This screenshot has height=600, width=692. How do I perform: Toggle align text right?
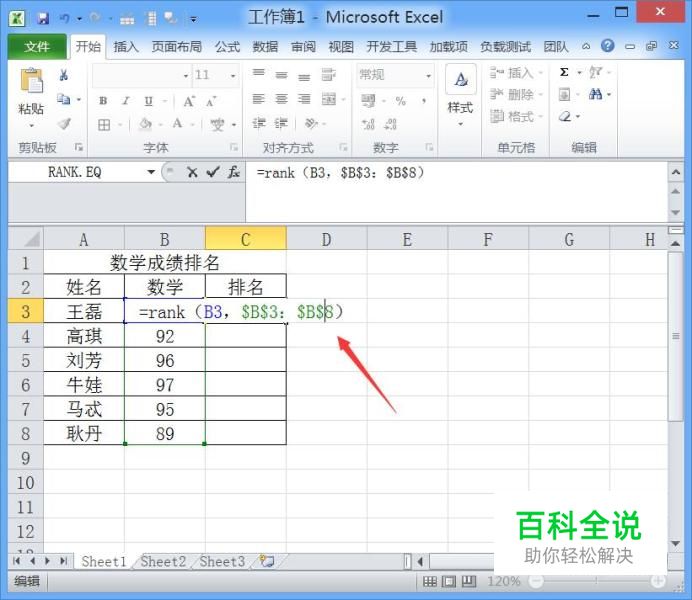(x=304, y=99)
